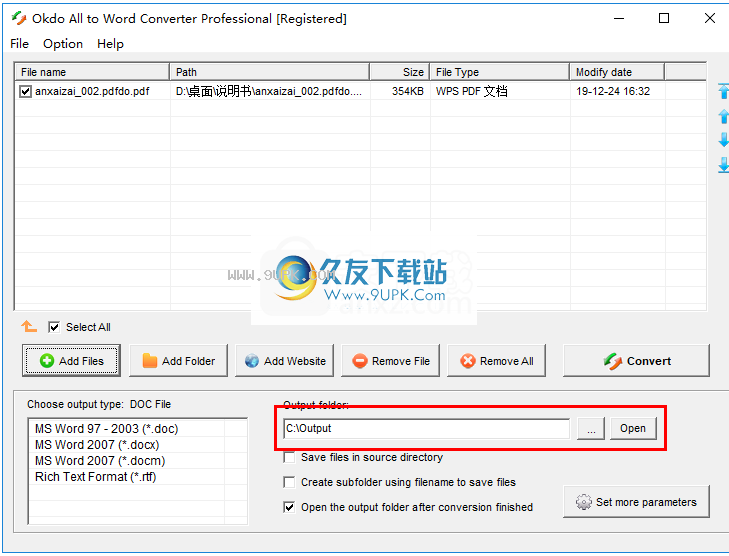Click the Add Folder button
The image size is (729, 556).
(179, 361)
